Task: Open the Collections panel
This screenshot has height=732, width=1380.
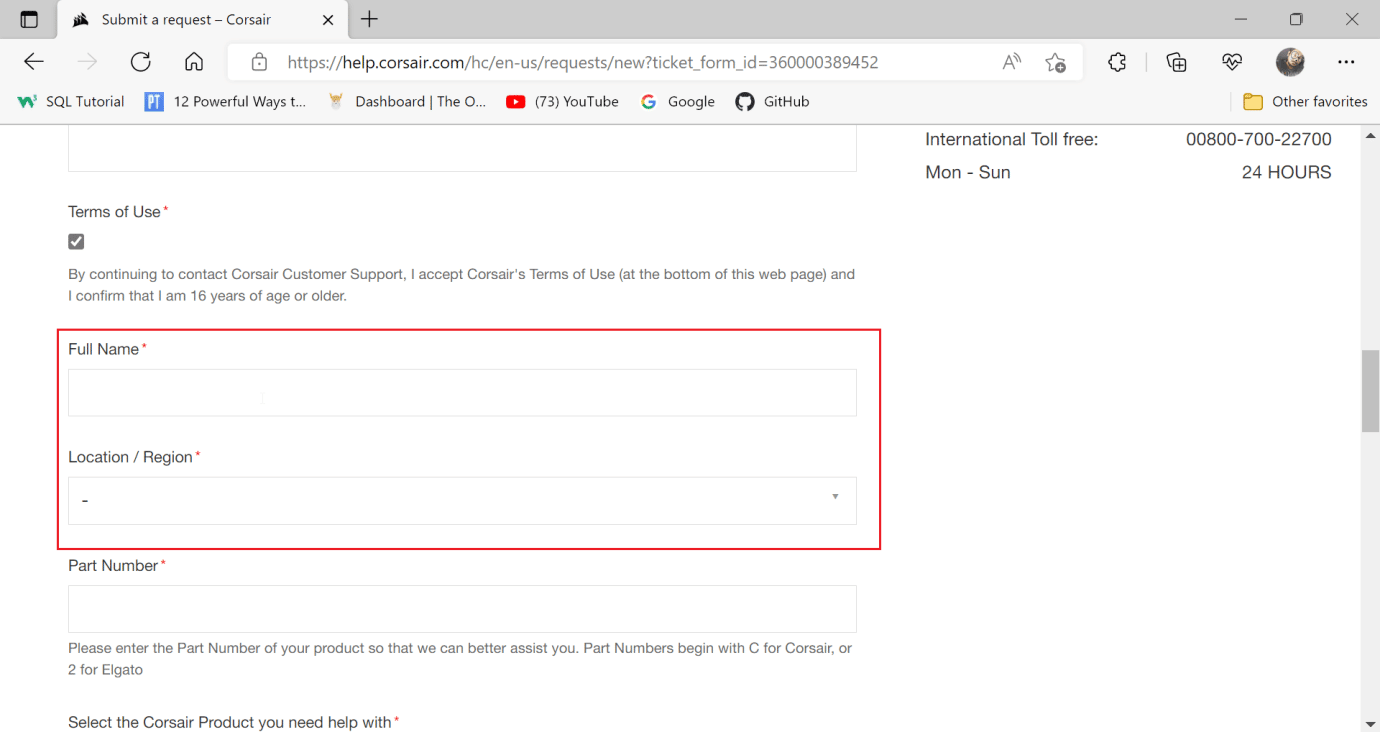Action: 1177,62
